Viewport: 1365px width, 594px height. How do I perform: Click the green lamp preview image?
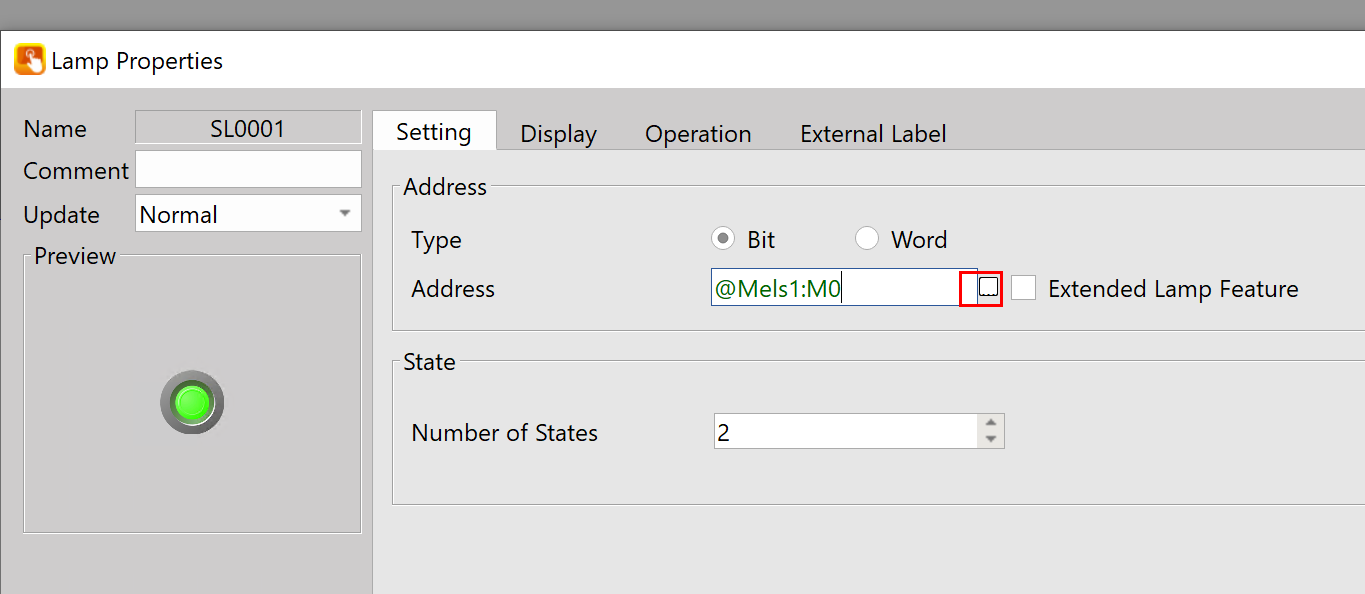click(192, 403)
